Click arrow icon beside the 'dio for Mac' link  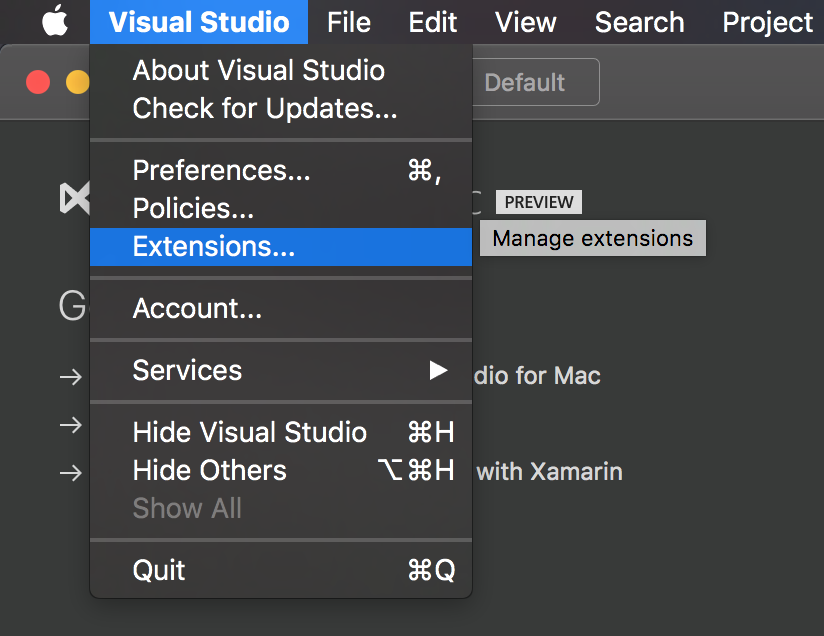pos(70,377)
